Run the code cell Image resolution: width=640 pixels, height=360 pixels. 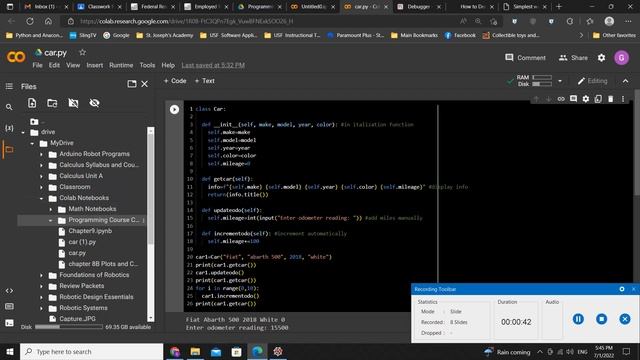click(x=174, y=109)
